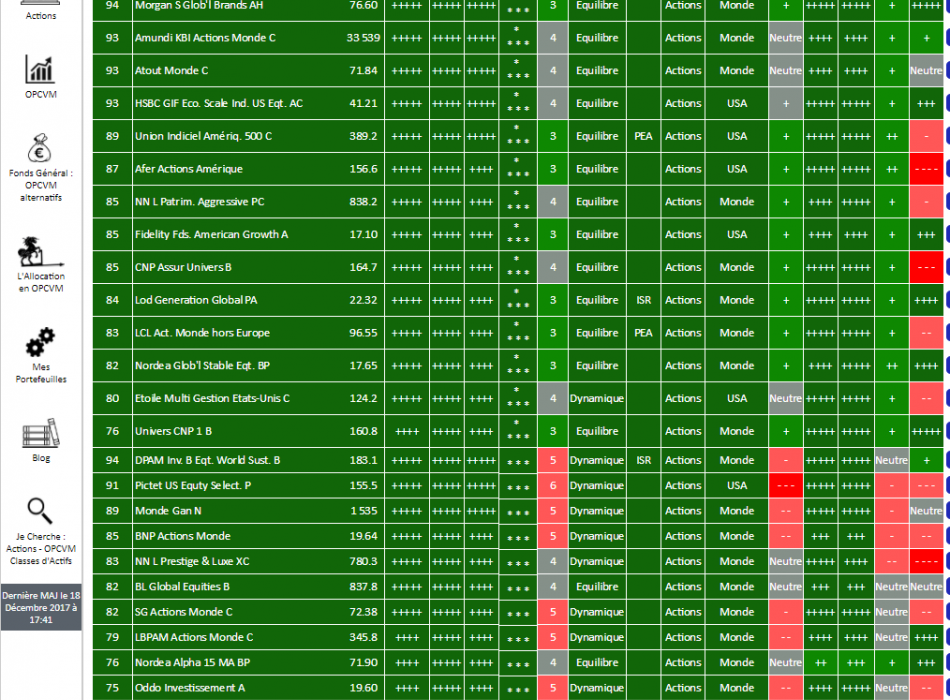The height and width of the screenshot is (700, 950).
Task: Open fund Atout Monde C
Action: tap(171, 70)
